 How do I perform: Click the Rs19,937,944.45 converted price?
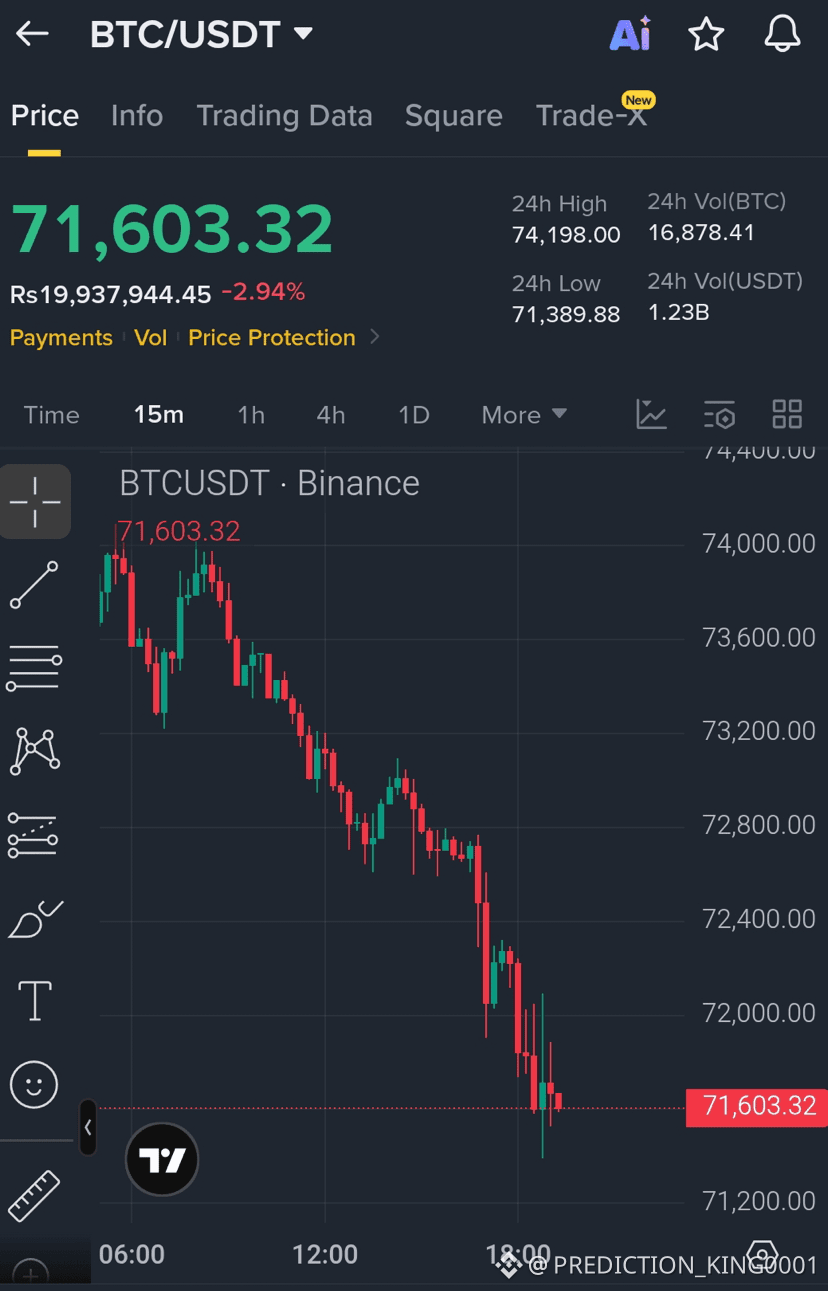[x=111, y=294]
